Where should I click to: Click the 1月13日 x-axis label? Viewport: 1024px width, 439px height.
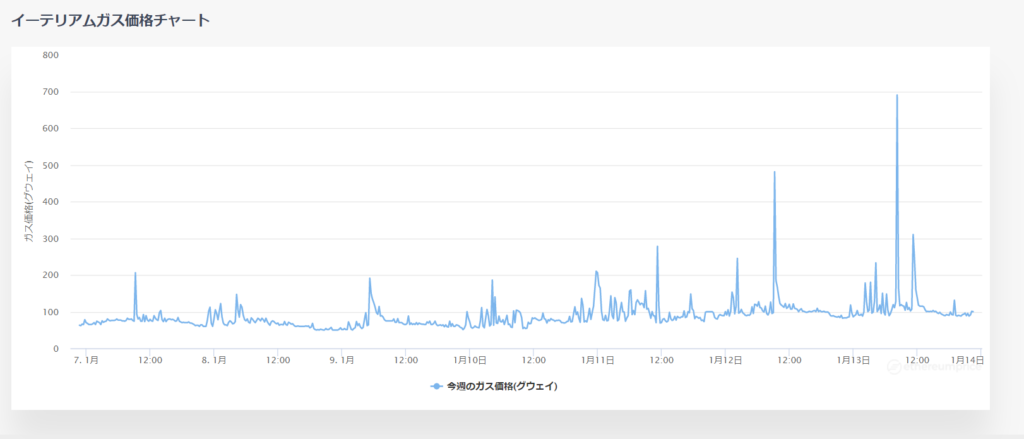click(852, 359)
